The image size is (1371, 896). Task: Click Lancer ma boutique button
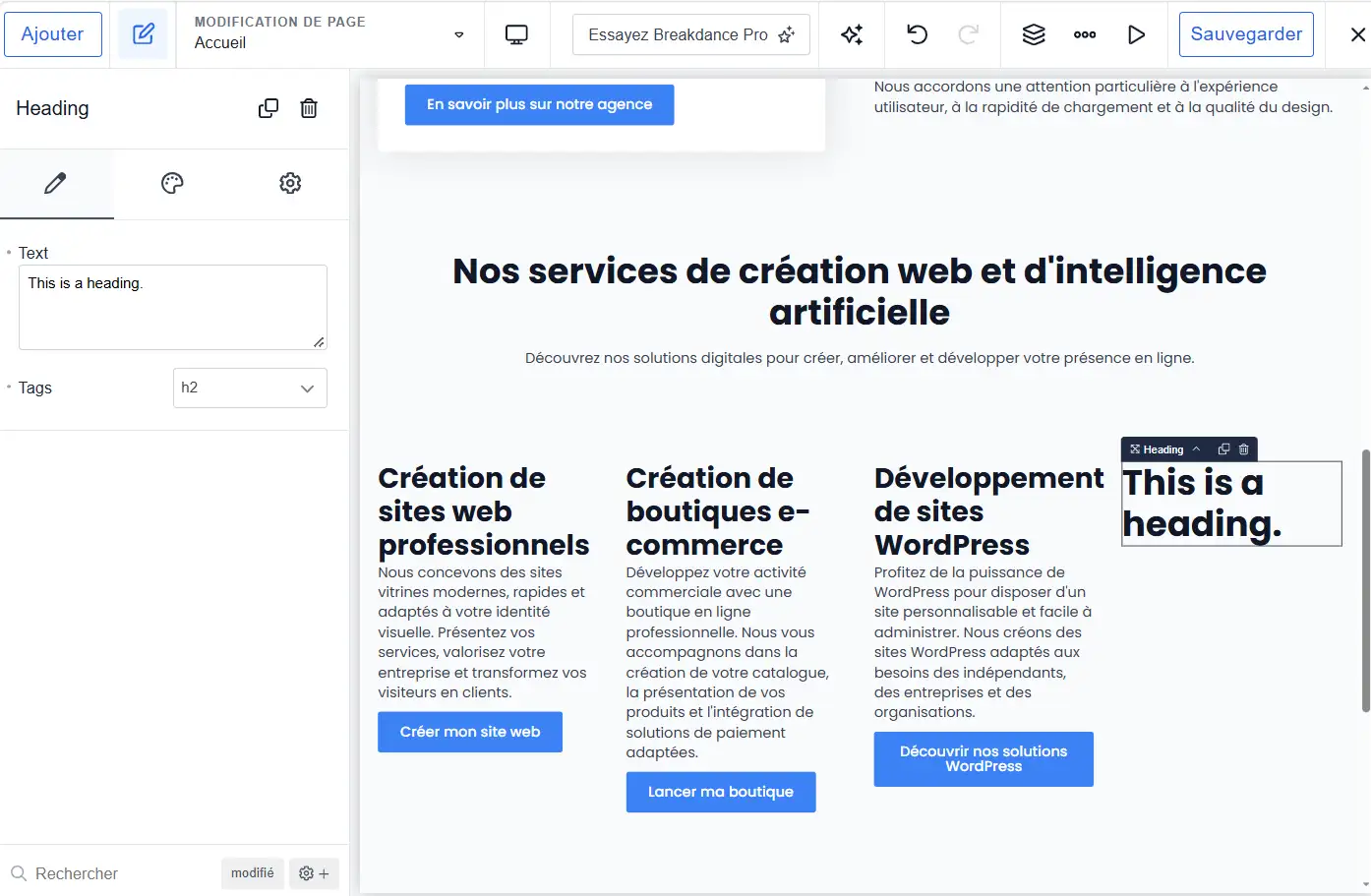pyautogui.click(x=721, y=792)
